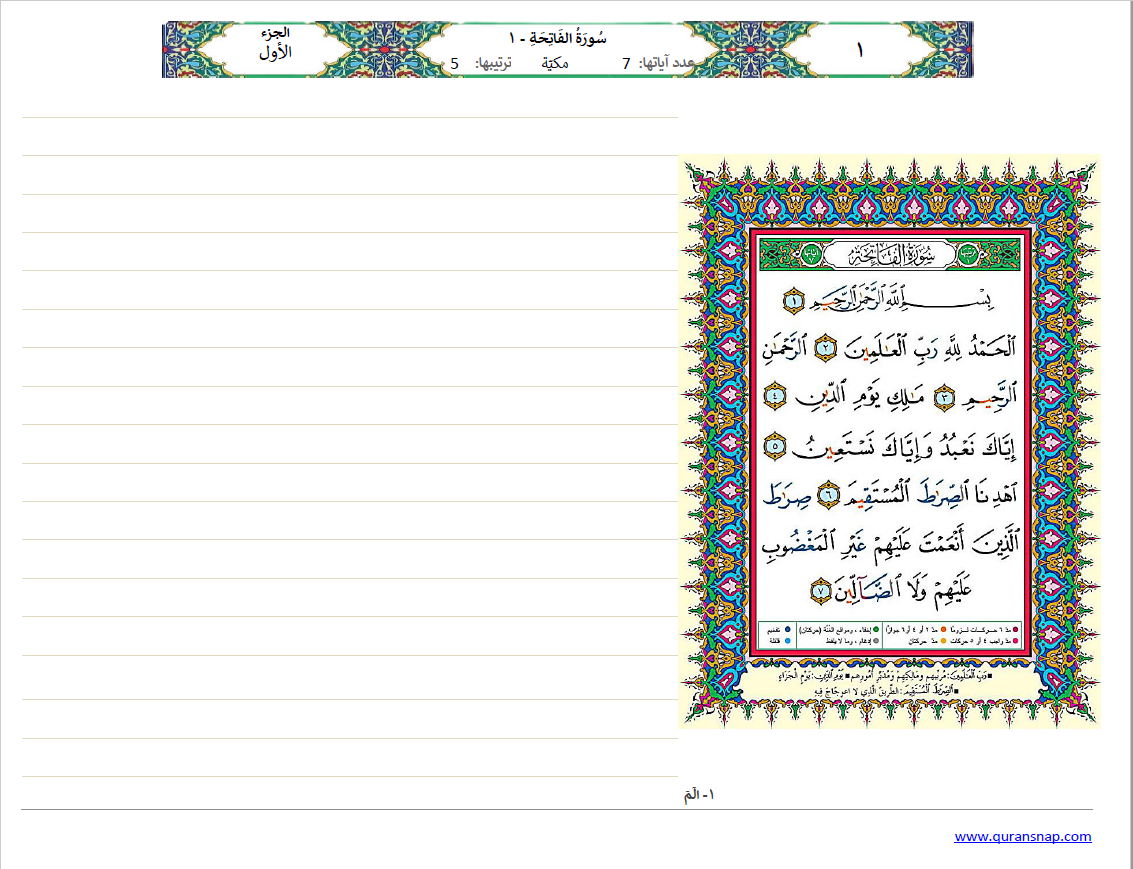Viewport: 1133px width, 869px height.
Task: Click the green ikhfa legend dot
Action: click(x=876, y=631)
